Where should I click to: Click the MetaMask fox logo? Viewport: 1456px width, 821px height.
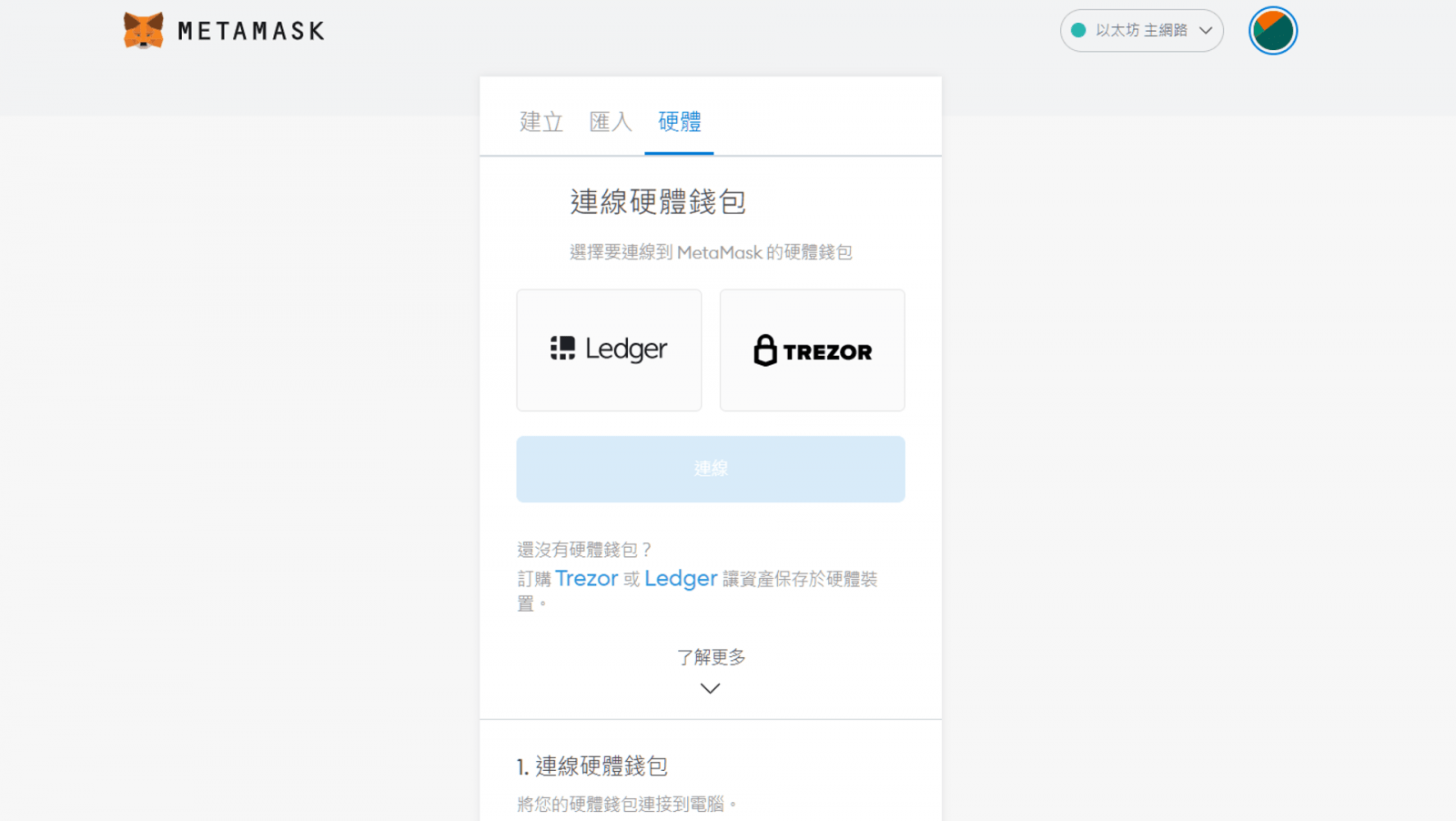(143, 31)
